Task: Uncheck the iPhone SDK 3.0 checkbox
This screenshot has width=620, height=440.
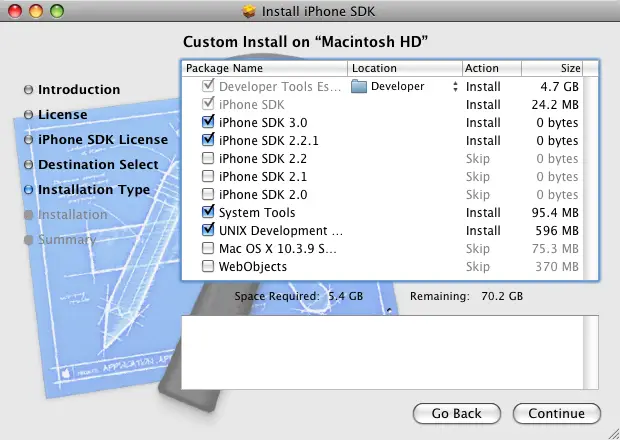Action: tap(208, 122)
